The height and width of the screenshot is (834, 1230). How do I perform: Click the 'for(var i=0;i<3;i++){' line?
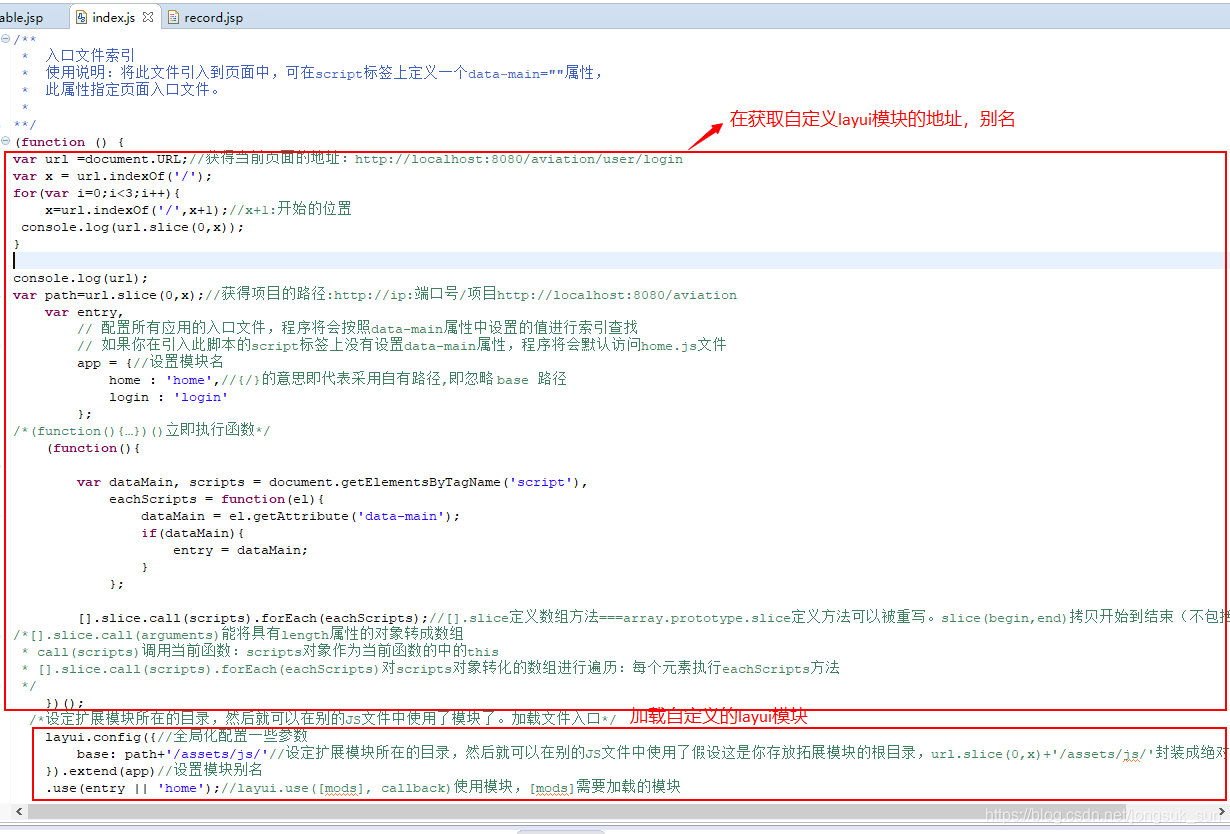coord(97,192)
